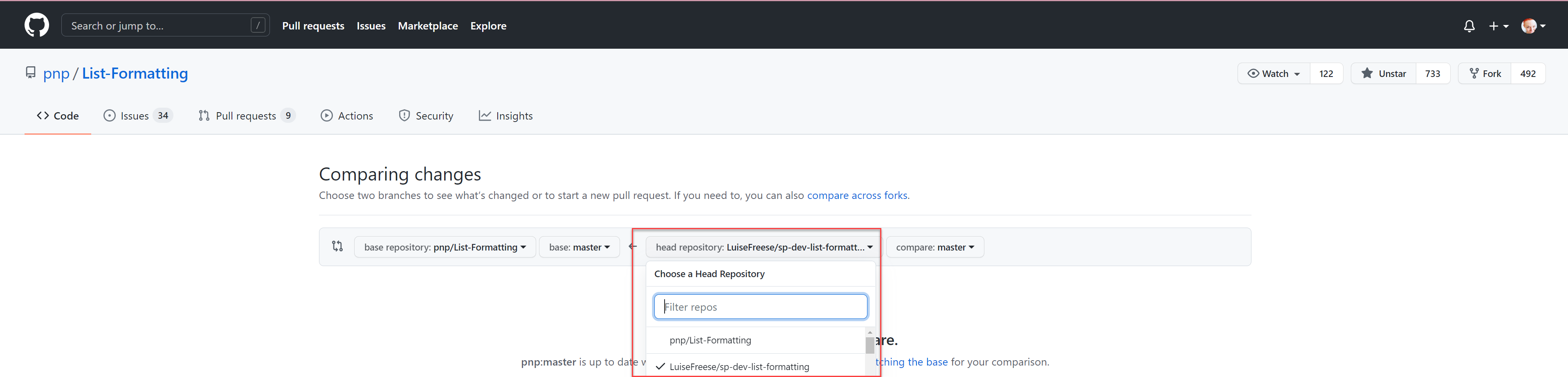This screenshot has width=1568, height=377.
Task: Click the repo list scrollbar thumb
Action: point(870,345)
